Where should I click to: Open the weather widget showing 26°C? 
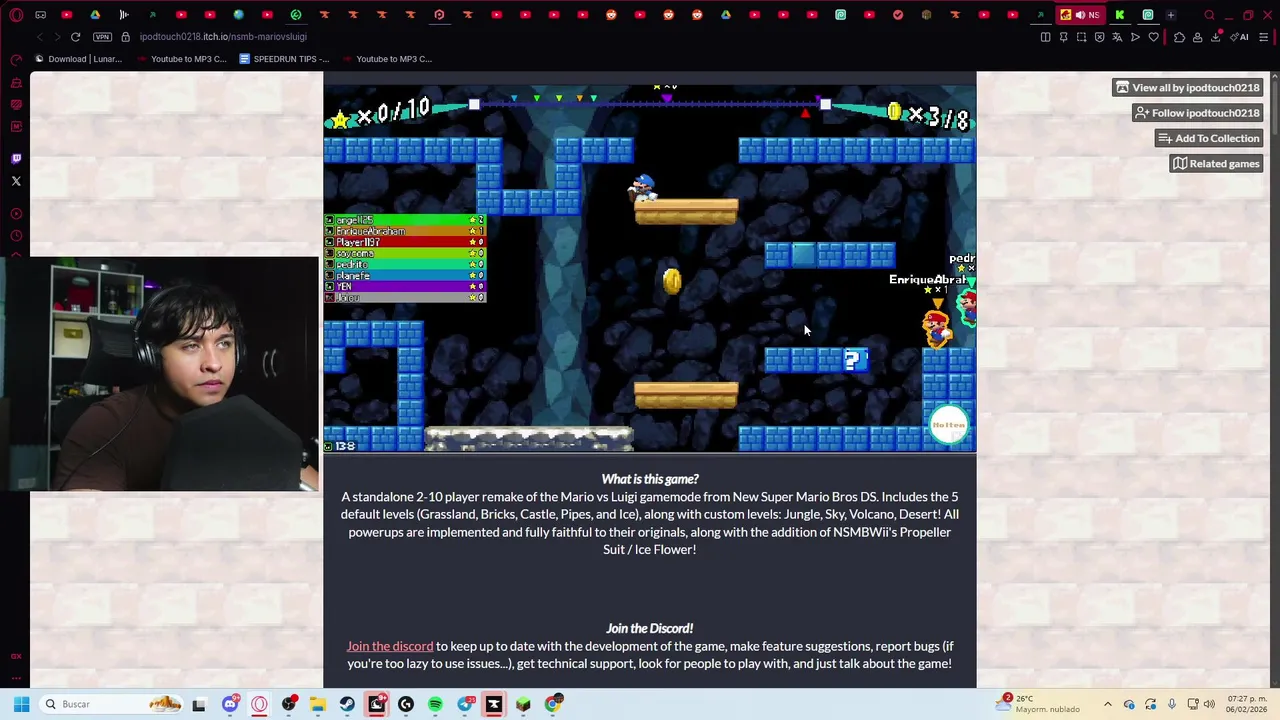(x=1037, y=704)
